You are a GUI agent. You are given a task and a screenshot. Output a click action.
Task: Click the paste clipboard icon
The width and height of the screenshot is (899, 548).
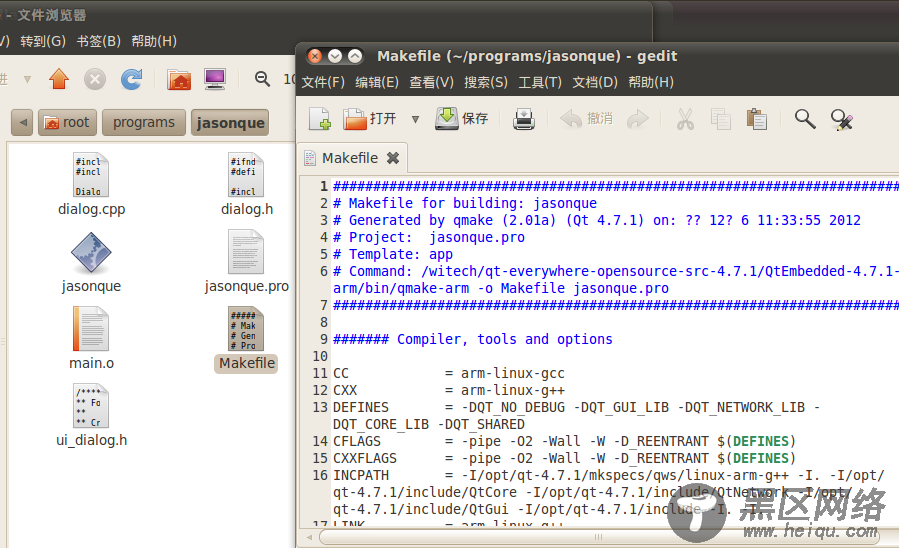[x=757, y=119]
